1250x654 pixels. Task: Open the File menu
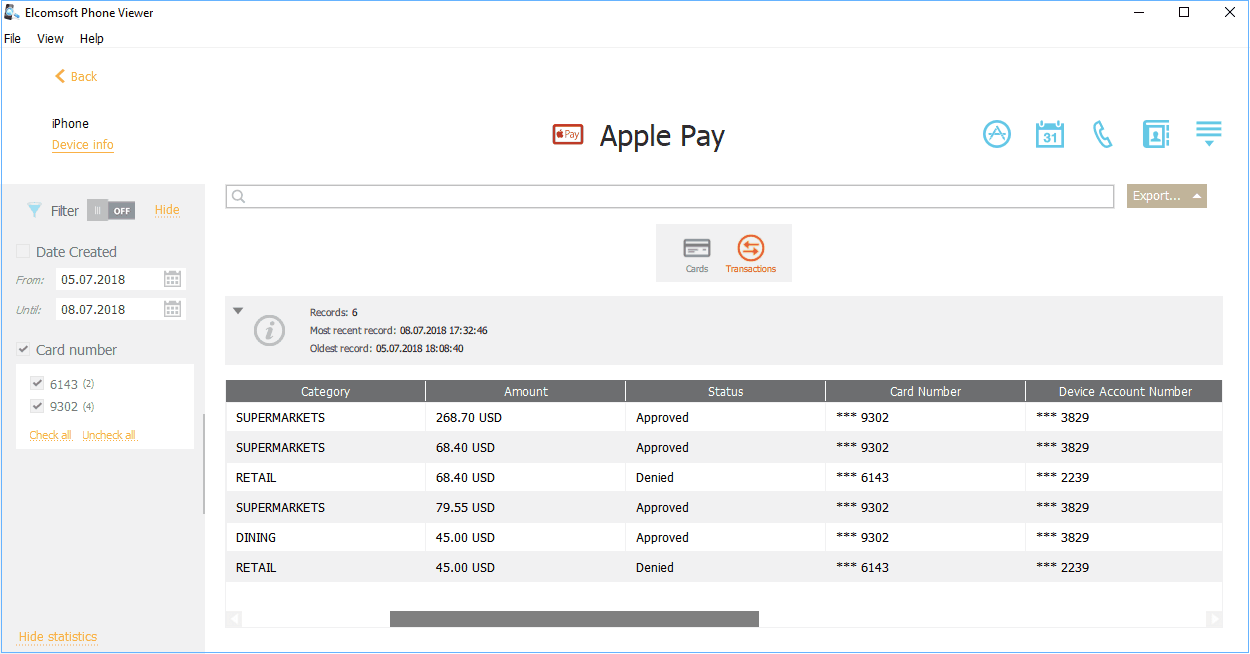(x=12, y=39)
